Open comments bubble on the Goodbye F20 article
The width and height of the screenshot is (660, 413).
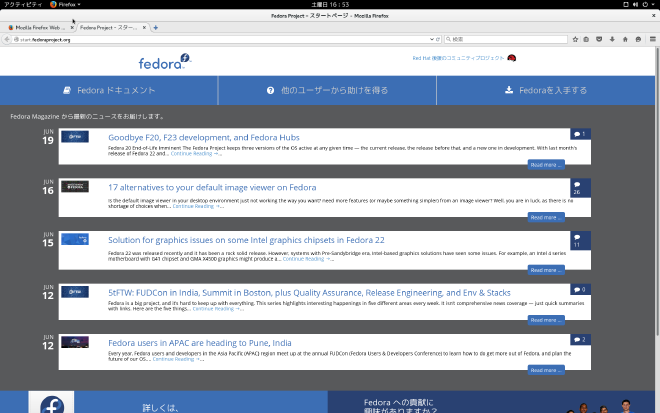coord(579,133)
